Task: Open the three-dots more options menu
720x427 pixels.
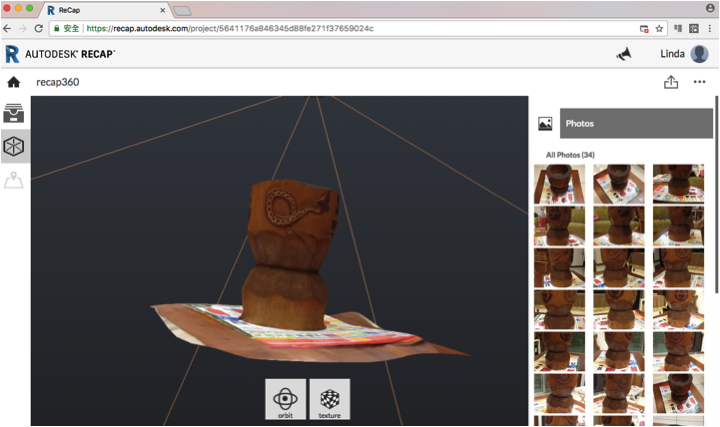Action: [699, 82]
